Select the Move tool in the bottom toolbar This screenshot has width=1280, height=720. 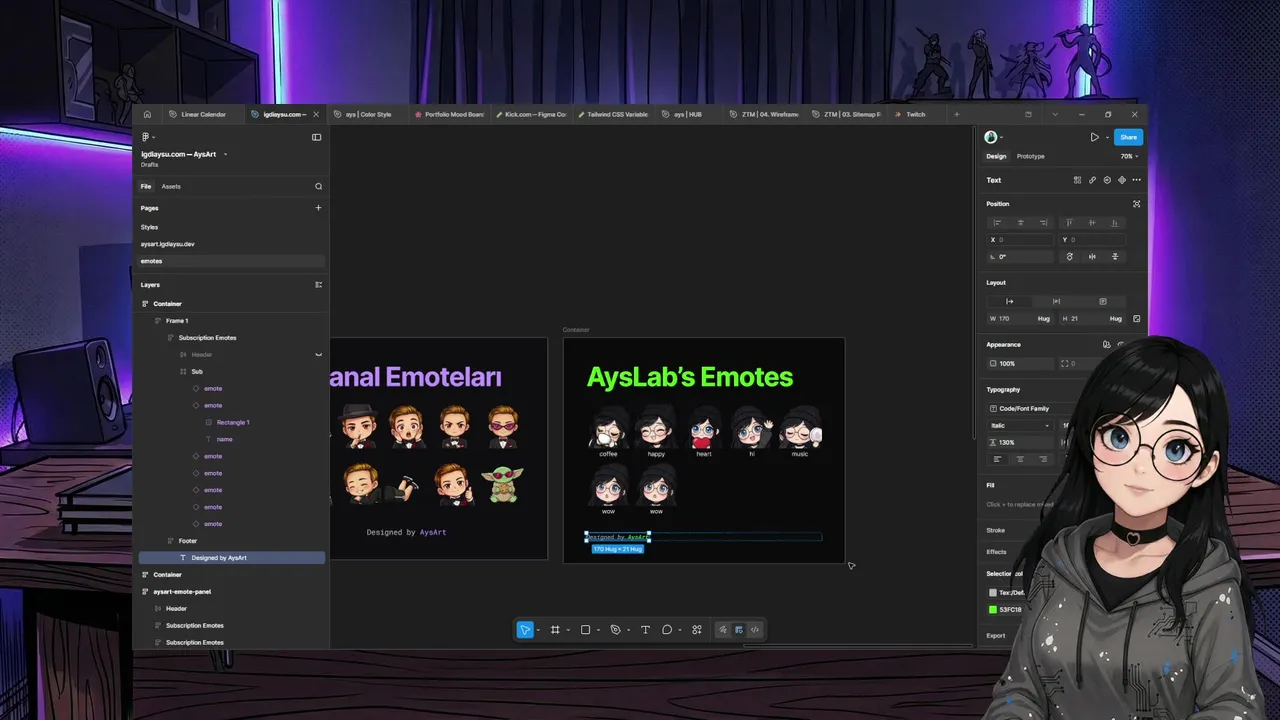point(524,630)
